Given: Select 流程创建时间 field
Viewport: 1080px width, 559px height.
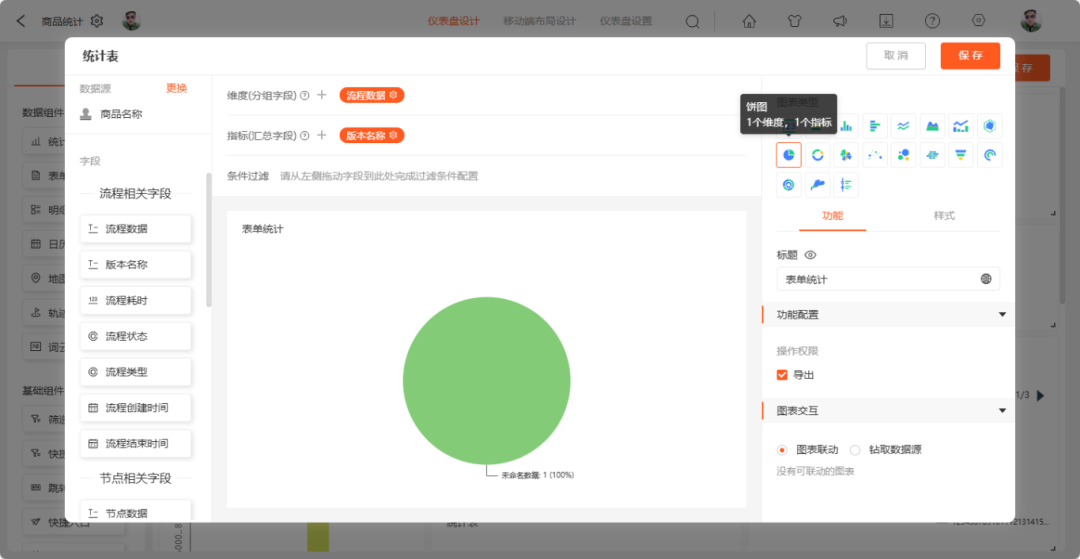Looking at the screenshot, I should (x=136, y=408).
